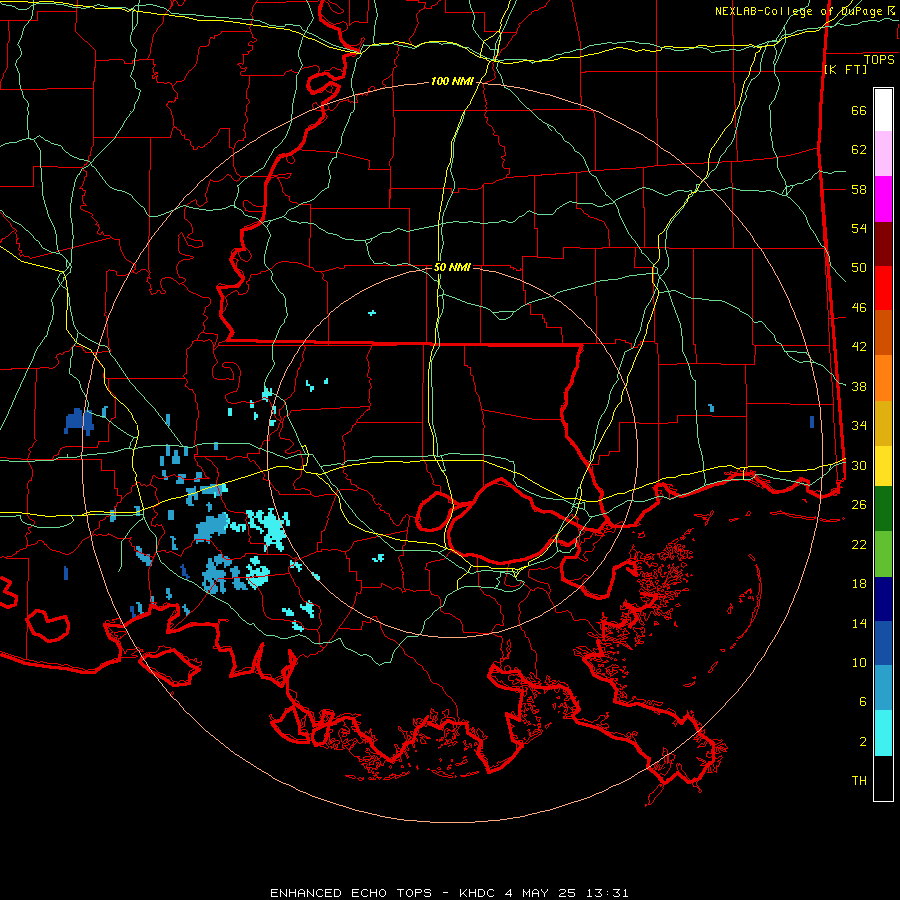Image resolution: width=900 pixels, height=900 pixels.
Task: Click the gold 38 kft legend swatch
Action: [883, 423]
